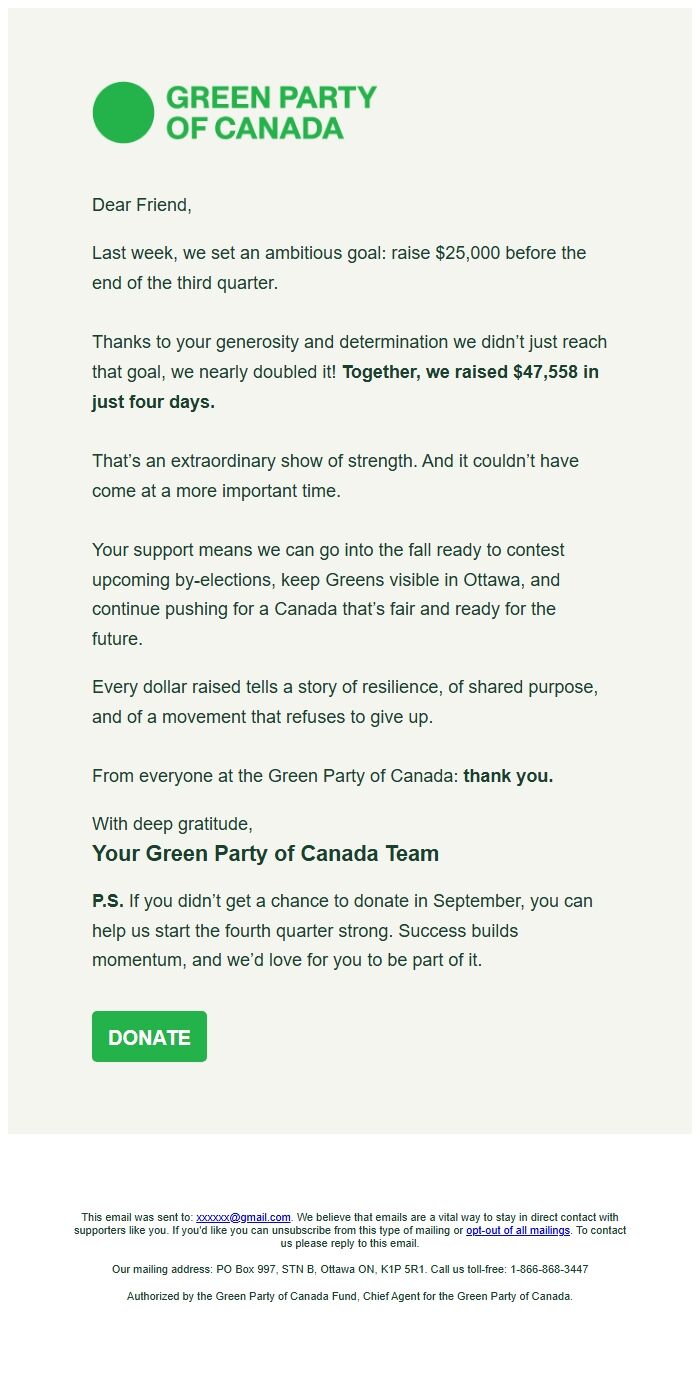Click the toll-free number 1-866-868-3447
Screen dimensions: 700x1391
(549, 1269)
